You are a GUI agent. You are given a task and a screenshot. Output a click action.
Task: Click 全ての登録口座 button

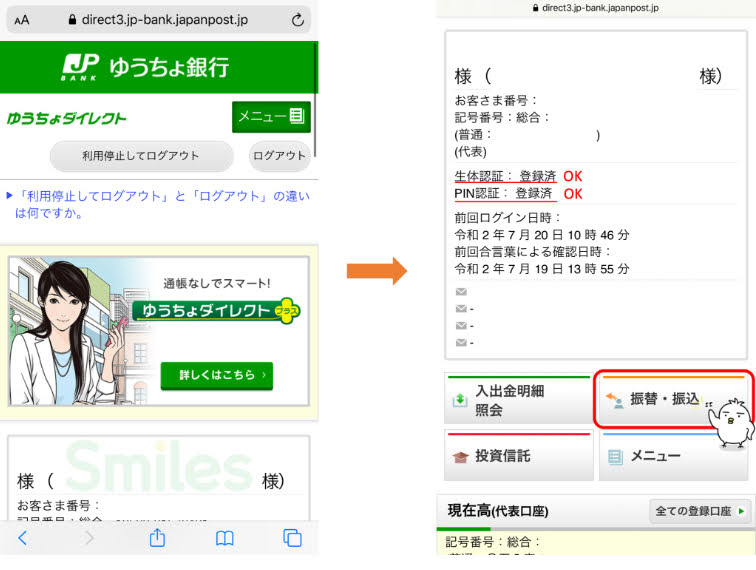pos(700,511)
